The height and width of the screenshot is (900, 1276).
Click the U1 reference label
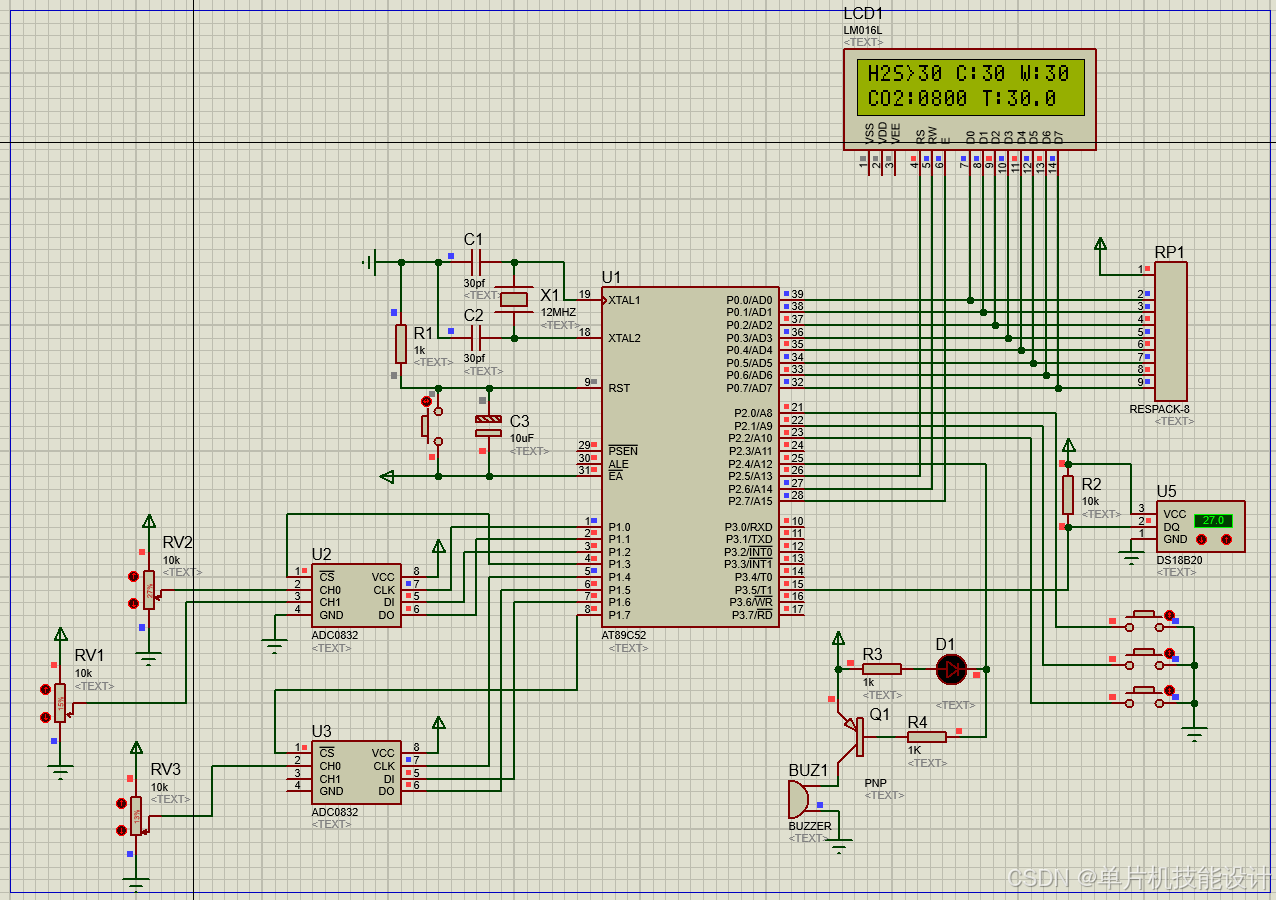tap(611, 277)
